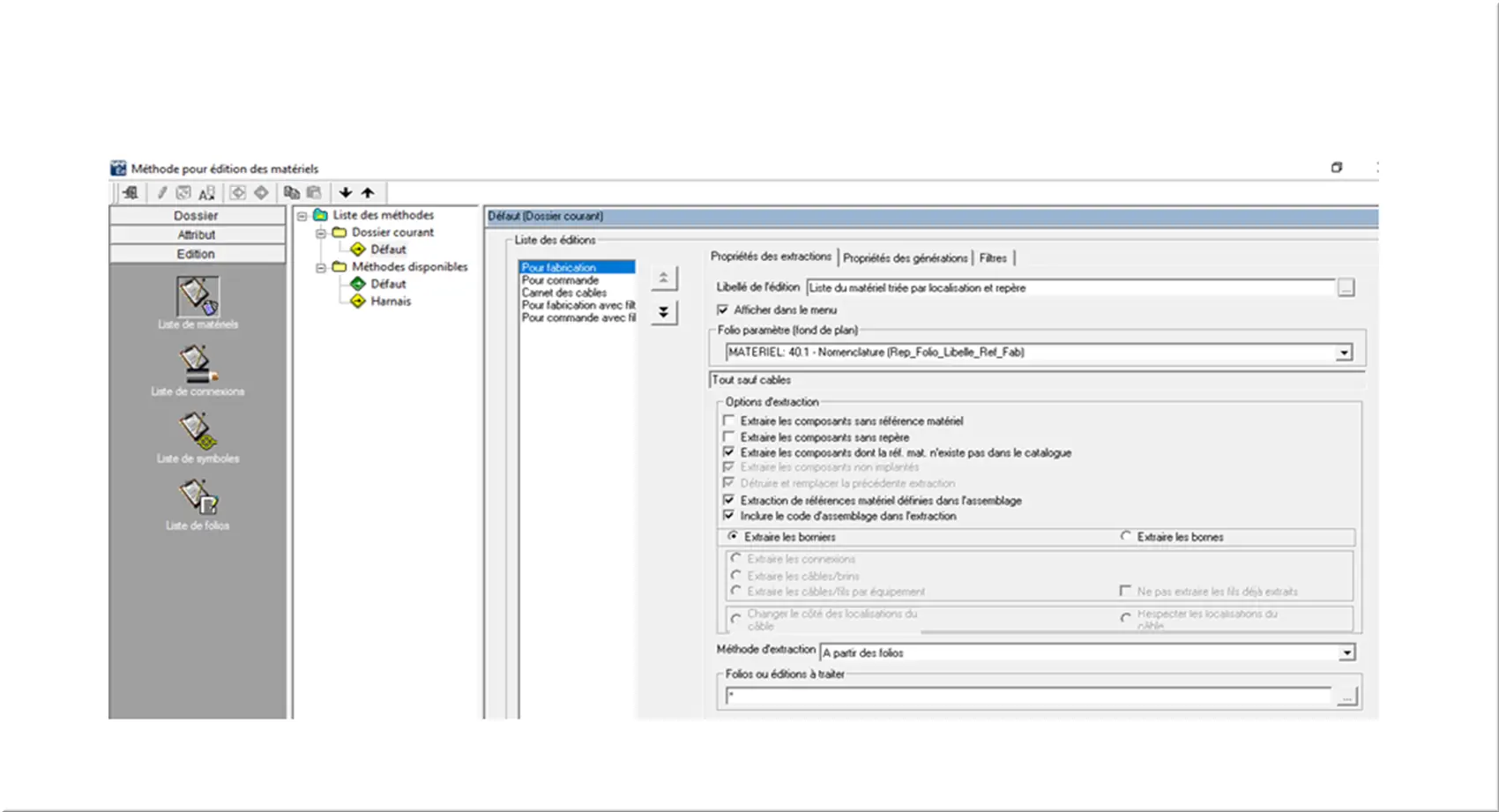Click the application icon in title bar
Image resolution: width=1499 pixels, height=812 pixels.
pos(118,168)
